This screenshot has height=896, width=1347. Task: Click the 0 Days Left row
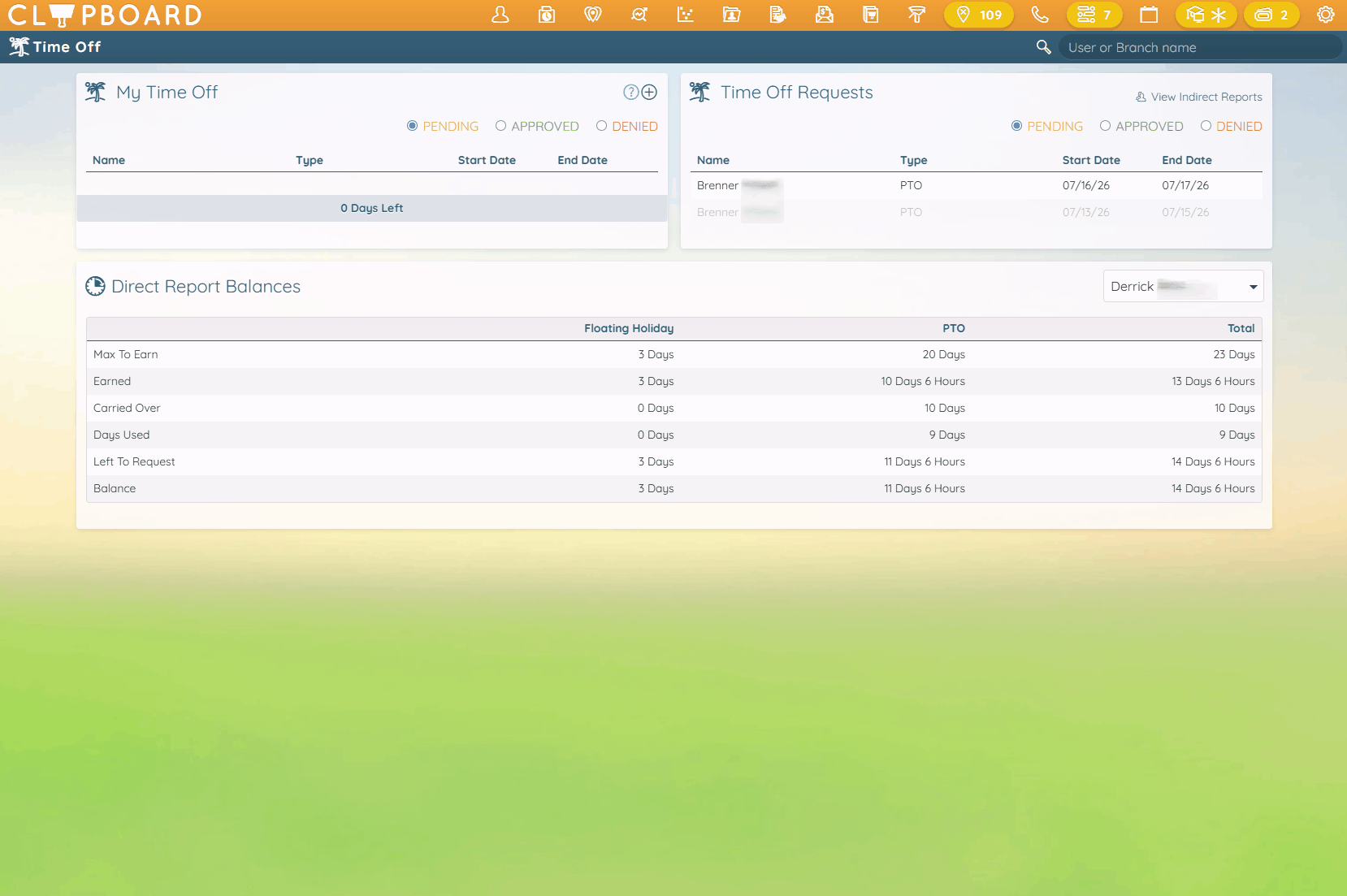[x=372, y=208]
